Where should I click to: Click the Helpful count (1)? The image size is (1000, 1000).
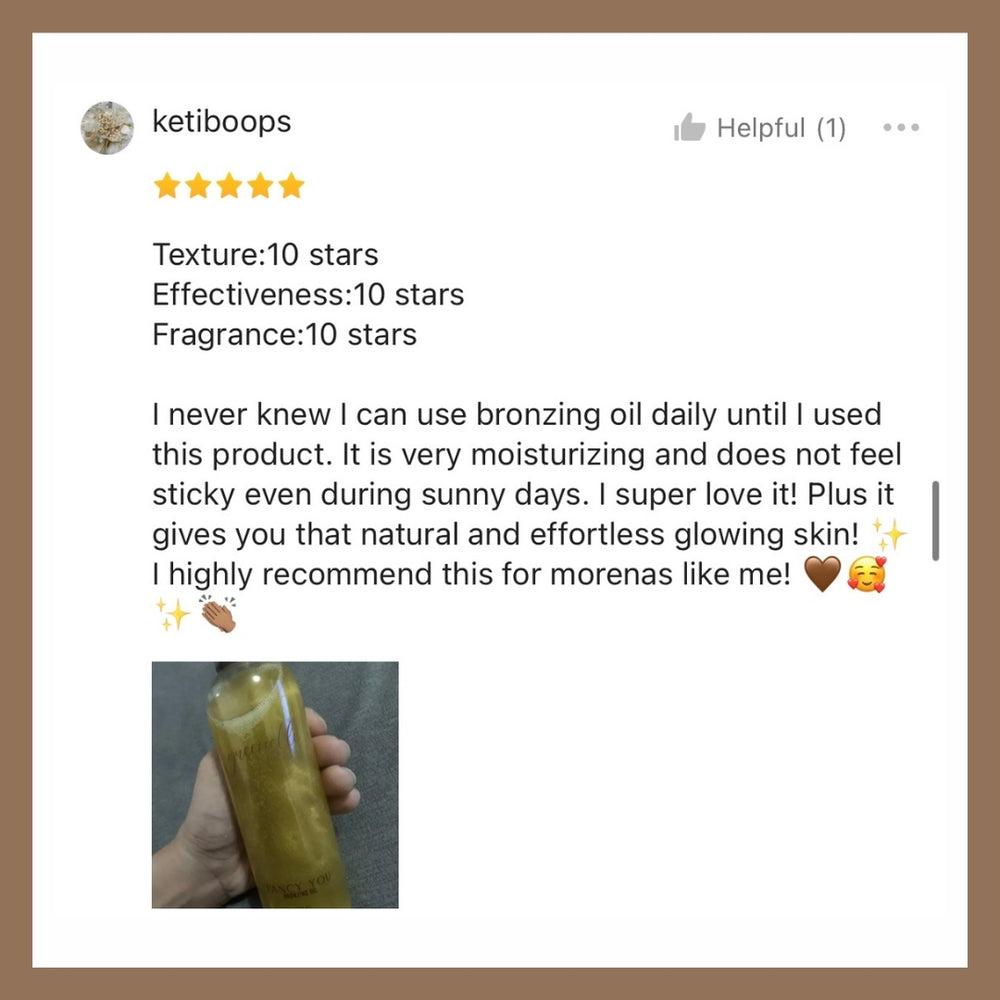pos(832,128)
